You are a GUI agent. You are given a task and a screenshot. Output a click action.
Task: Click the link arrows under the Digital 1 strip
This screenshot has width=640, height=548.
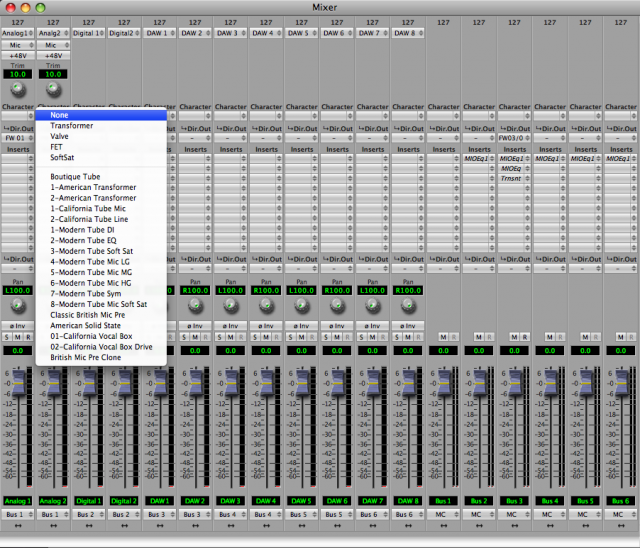(x=89, y=526)
